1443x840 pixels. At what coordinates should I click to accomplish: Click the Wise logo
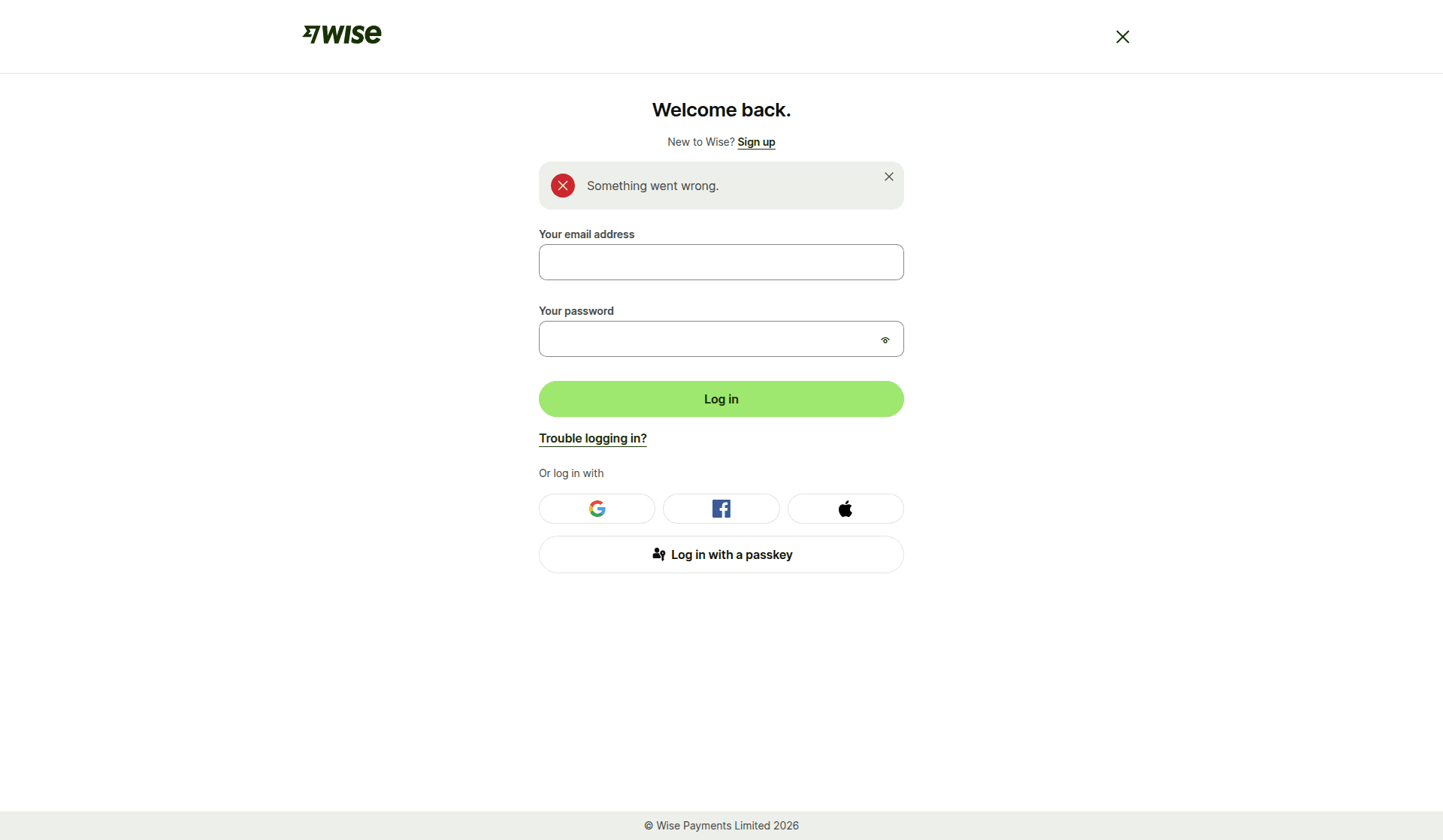pyautogui.click(x=342, y=35)
